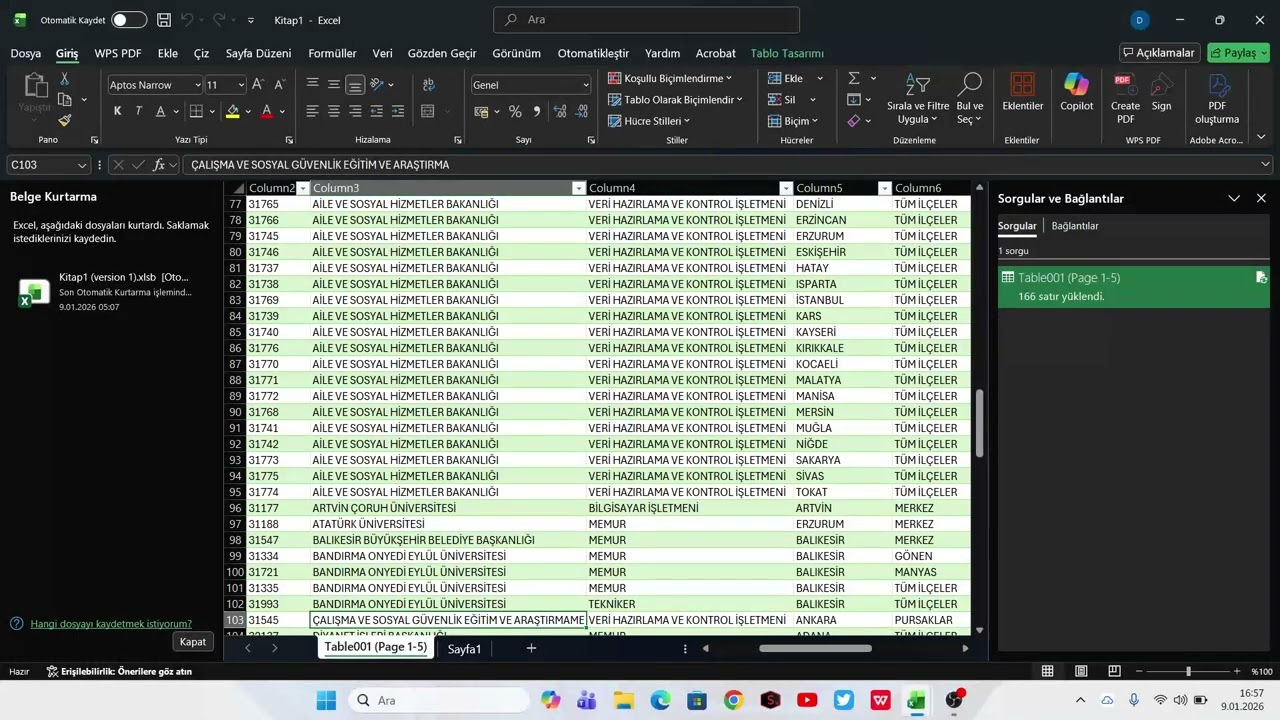Image resolution: width=1280 pixels, height=720 pixels.
Task: Click the Search box at top
Action: [646, 19]
